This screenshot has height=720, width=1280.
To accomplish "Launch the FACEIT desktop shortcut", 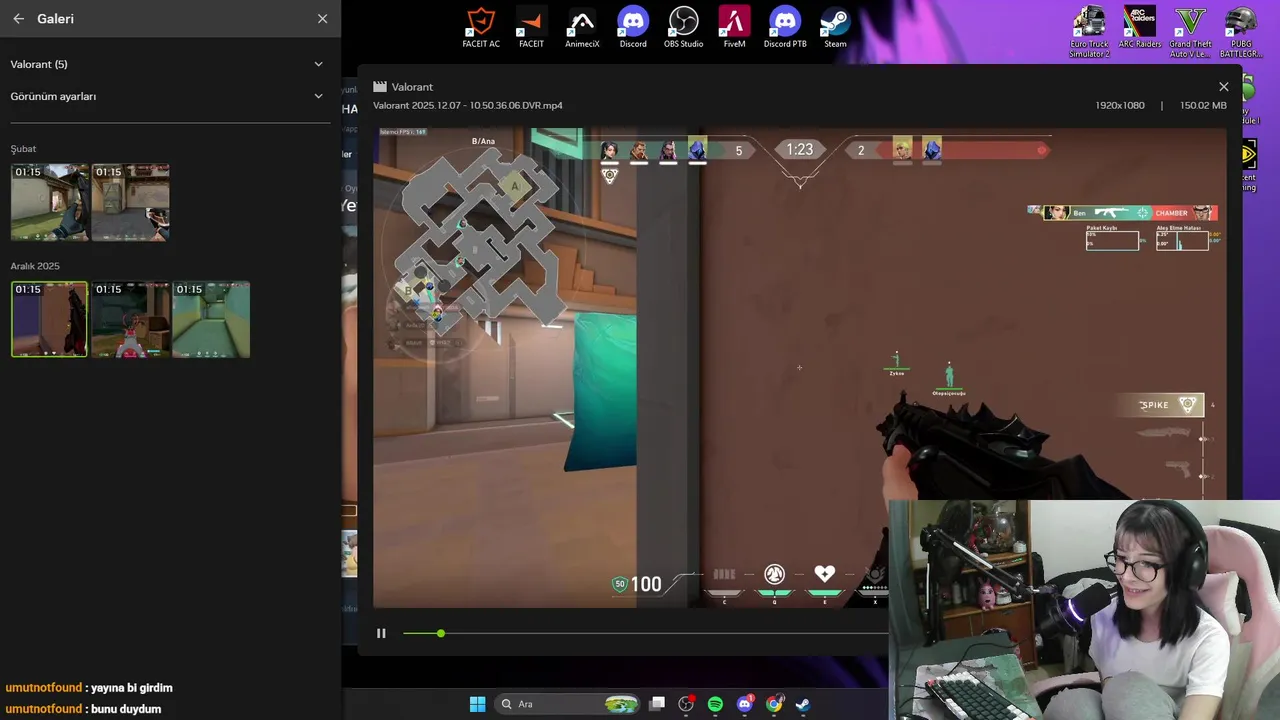I will pyautogui.click(x=531, y=27).
